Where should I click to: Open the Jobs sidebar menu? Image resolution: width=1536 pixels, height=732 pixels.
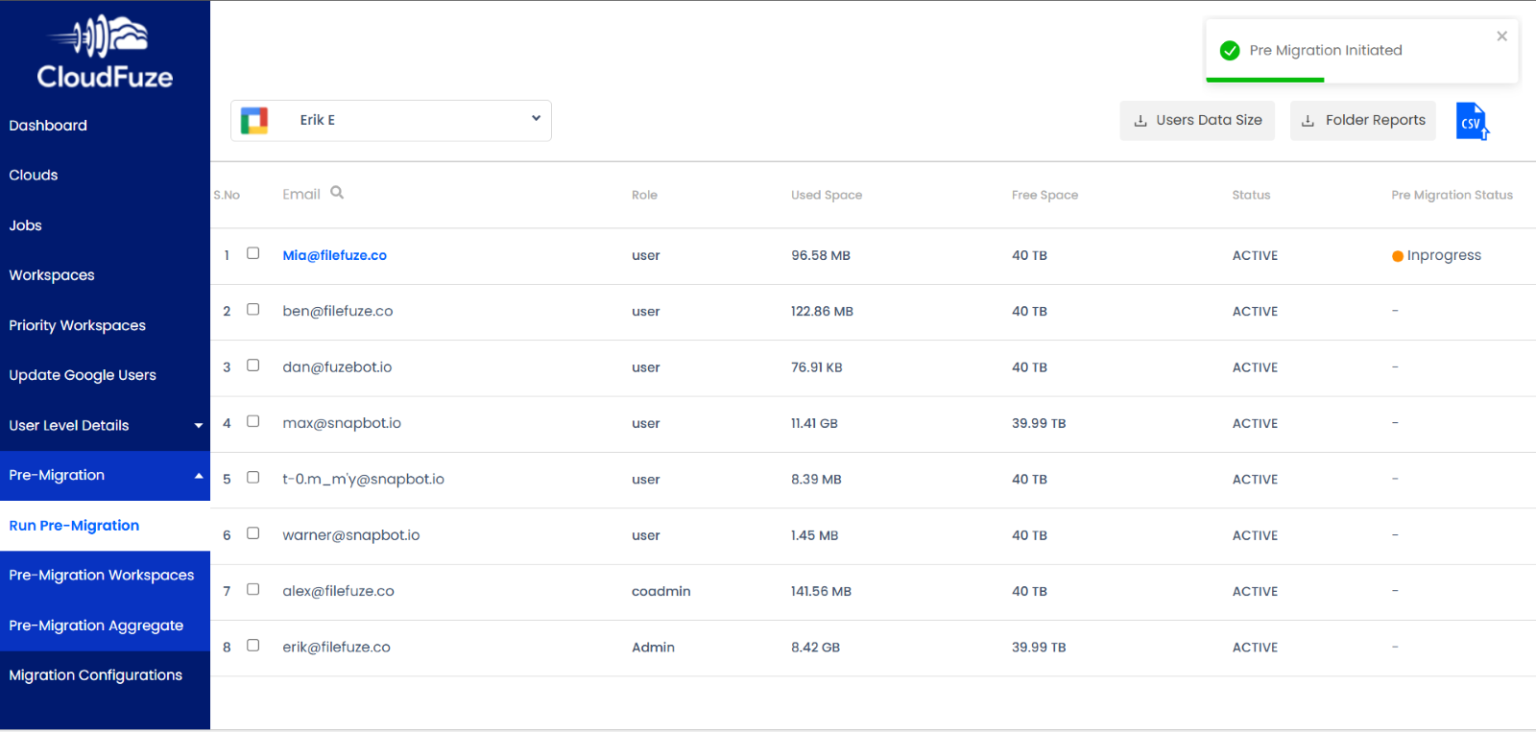point(25,225)
